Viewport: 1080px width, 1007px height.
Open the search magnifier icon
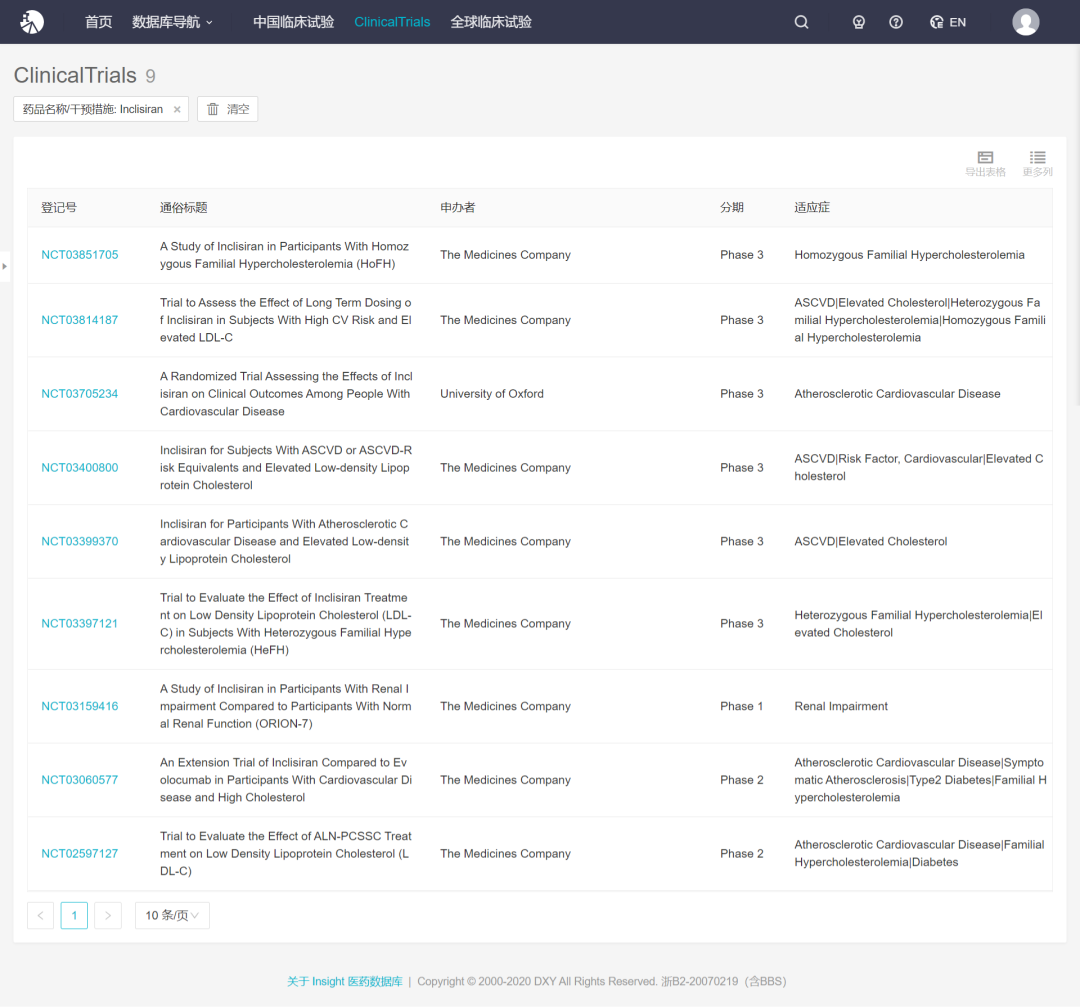pos(801,22)
